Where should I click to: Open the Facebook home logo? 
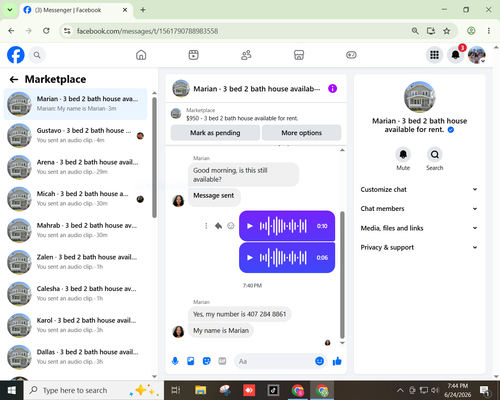pos(16,55)
